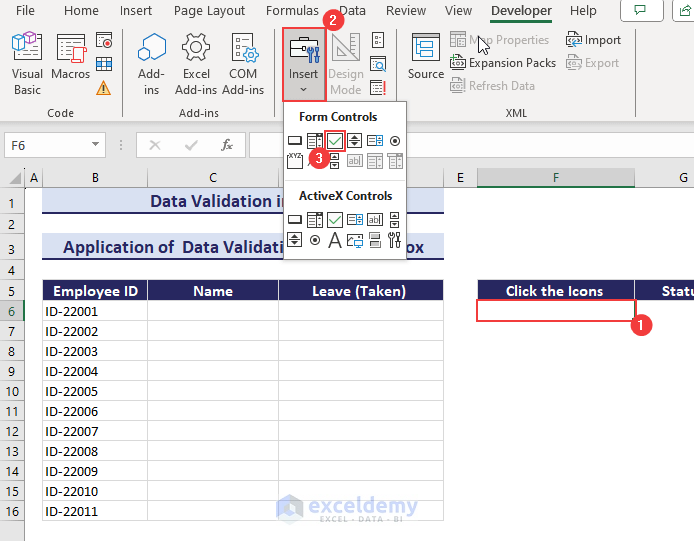This screenshot has width=694, height=541.
Task: Select List Box form control
Action: click(x=375, y=141)
